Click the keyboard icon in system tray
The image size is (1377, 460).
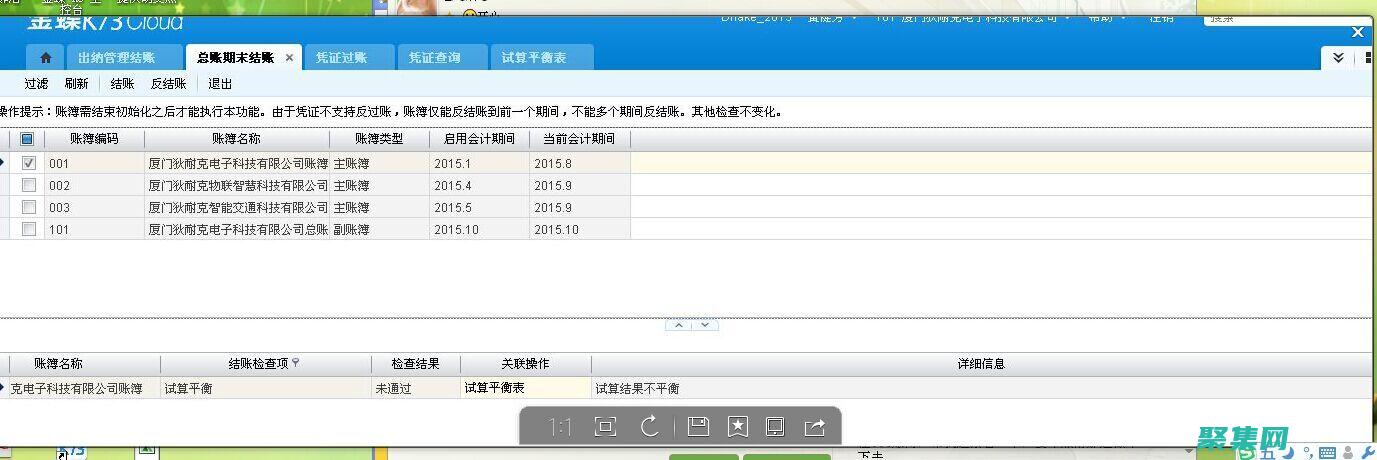pos(1326,452)
